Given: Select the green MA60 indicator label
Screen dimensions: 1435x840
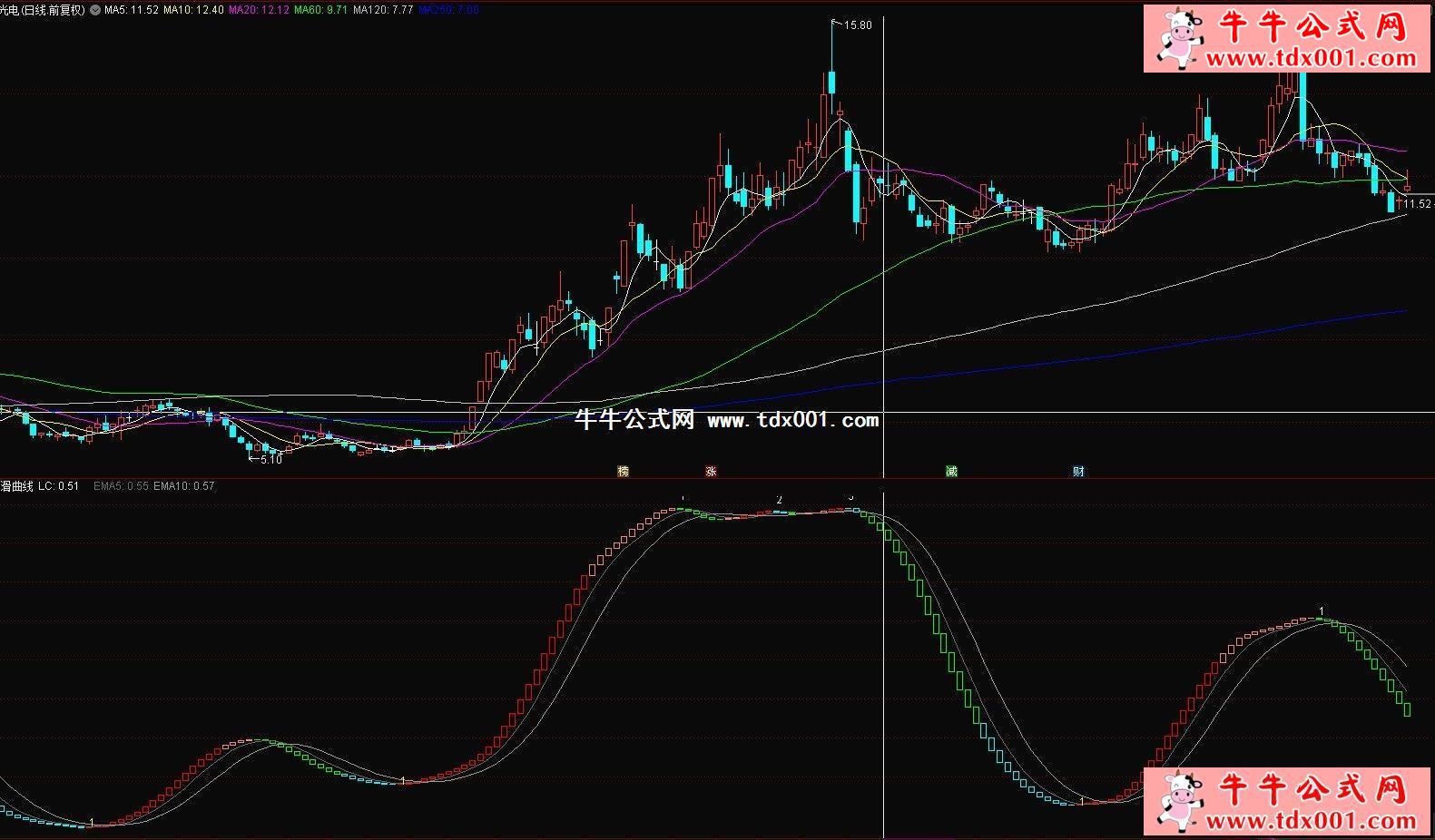Looking at the screenshot, I should [x=319, y=10].
